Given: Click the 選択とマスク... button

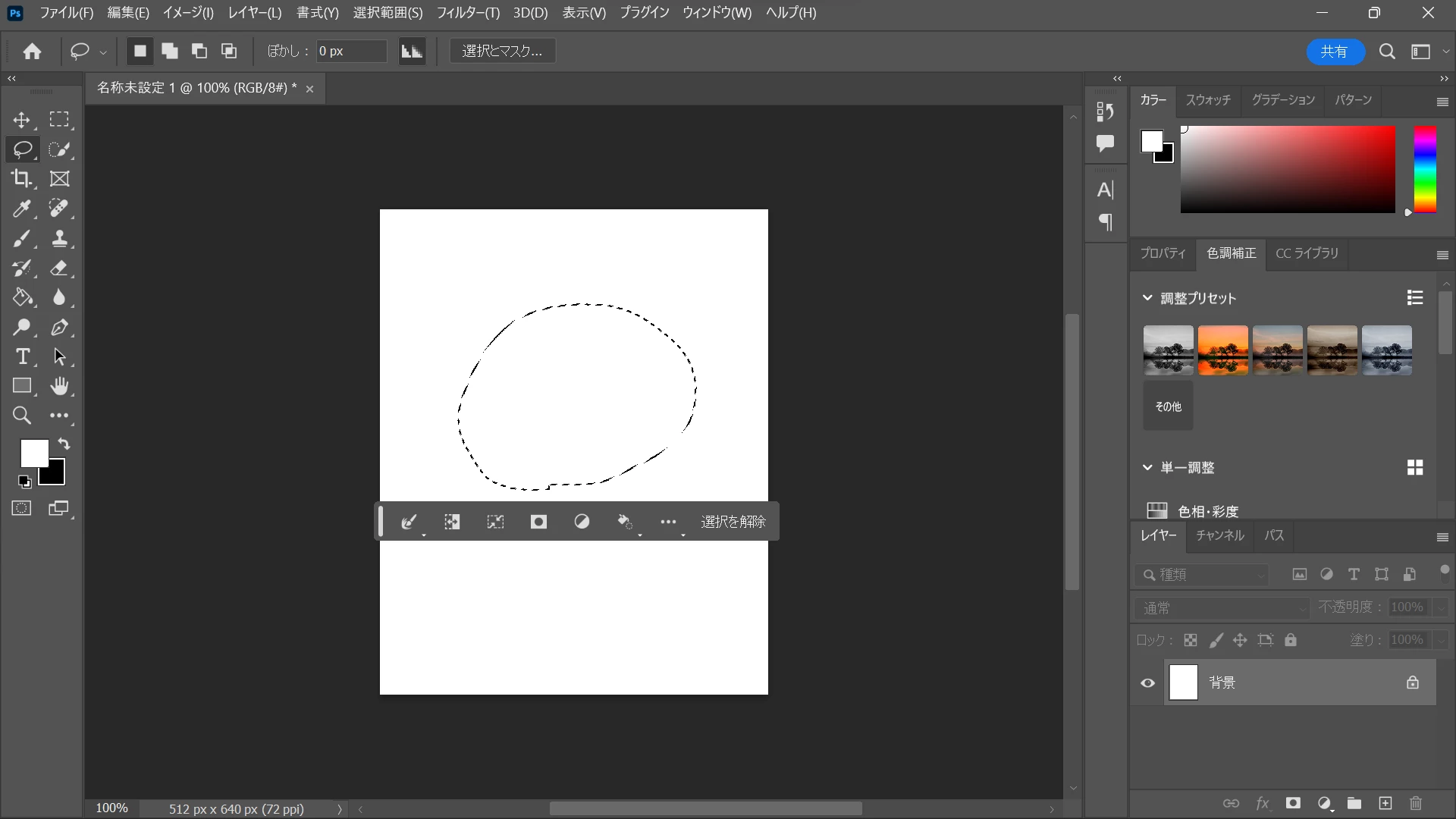Looking at the screenshot, I should pos(502,52).
